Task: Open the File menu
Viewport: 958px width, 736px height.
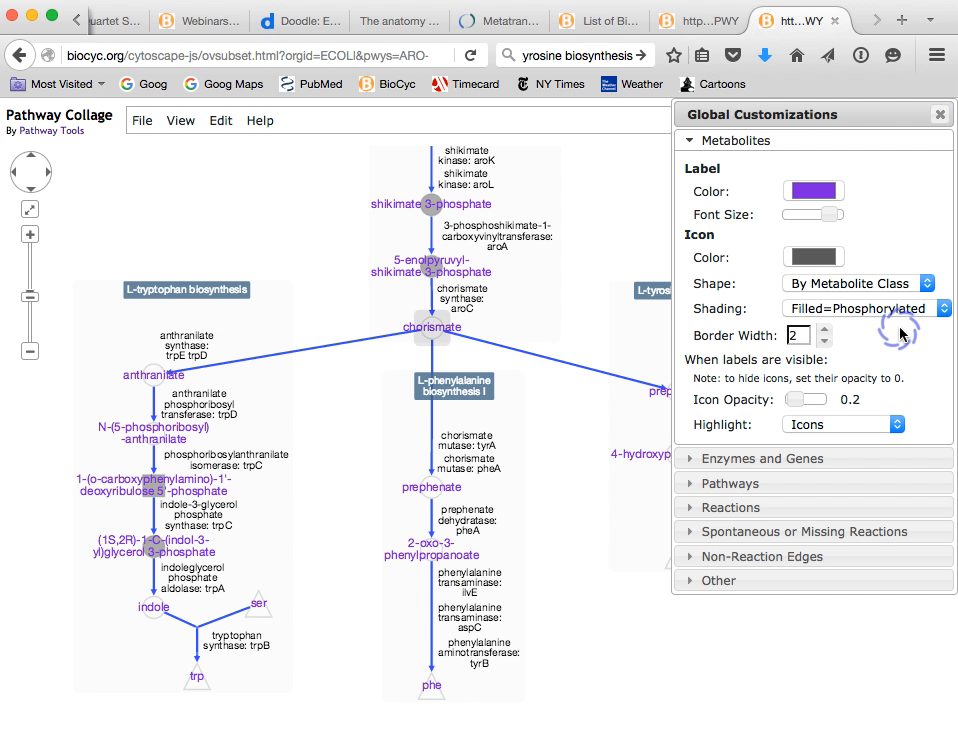Action: 142,121
